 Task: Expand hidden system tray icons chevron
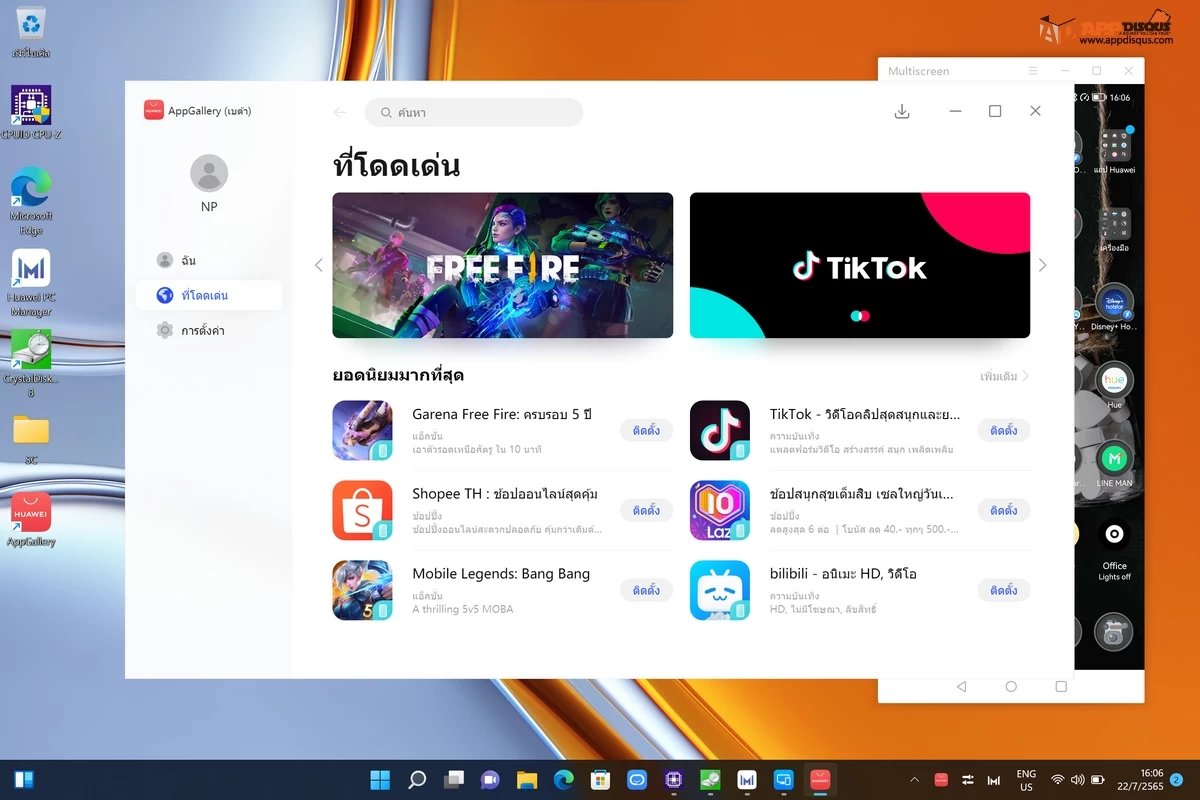point(914,780)
